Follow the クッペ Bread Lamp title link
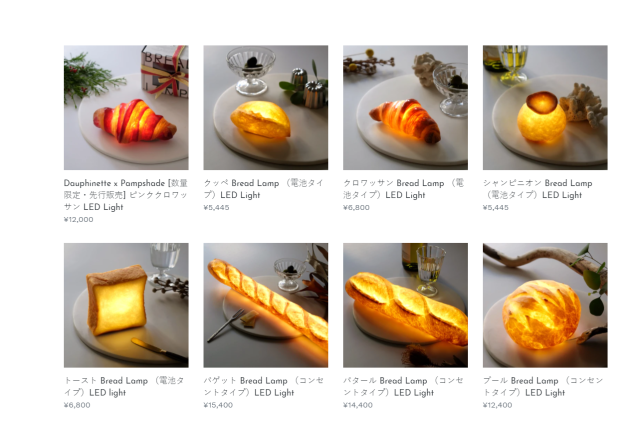 [264, 189]
